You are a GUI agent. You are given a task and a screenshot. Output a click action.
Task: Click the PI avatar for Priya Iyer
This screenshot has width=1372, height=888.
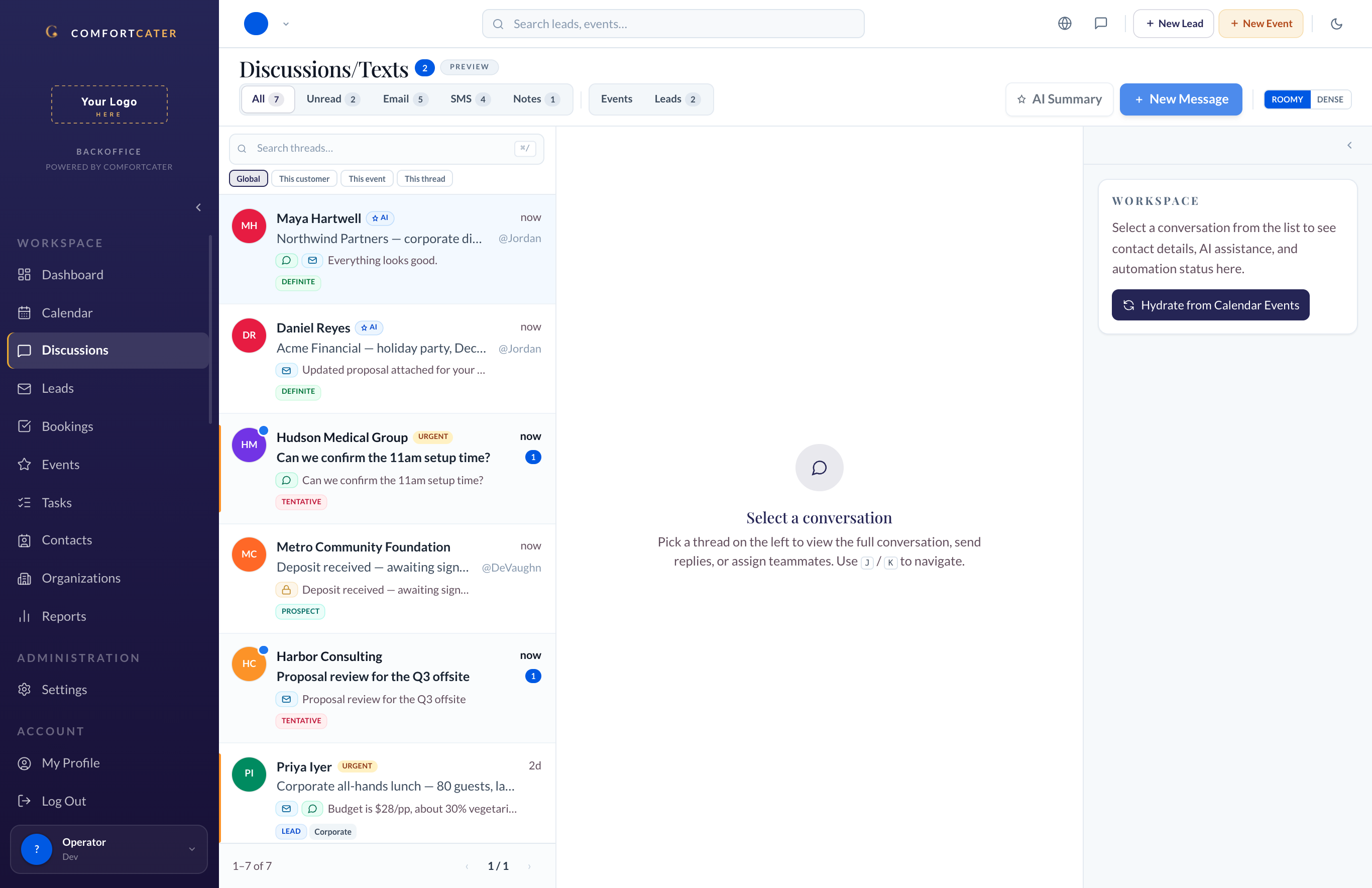(x=249, y=774)
